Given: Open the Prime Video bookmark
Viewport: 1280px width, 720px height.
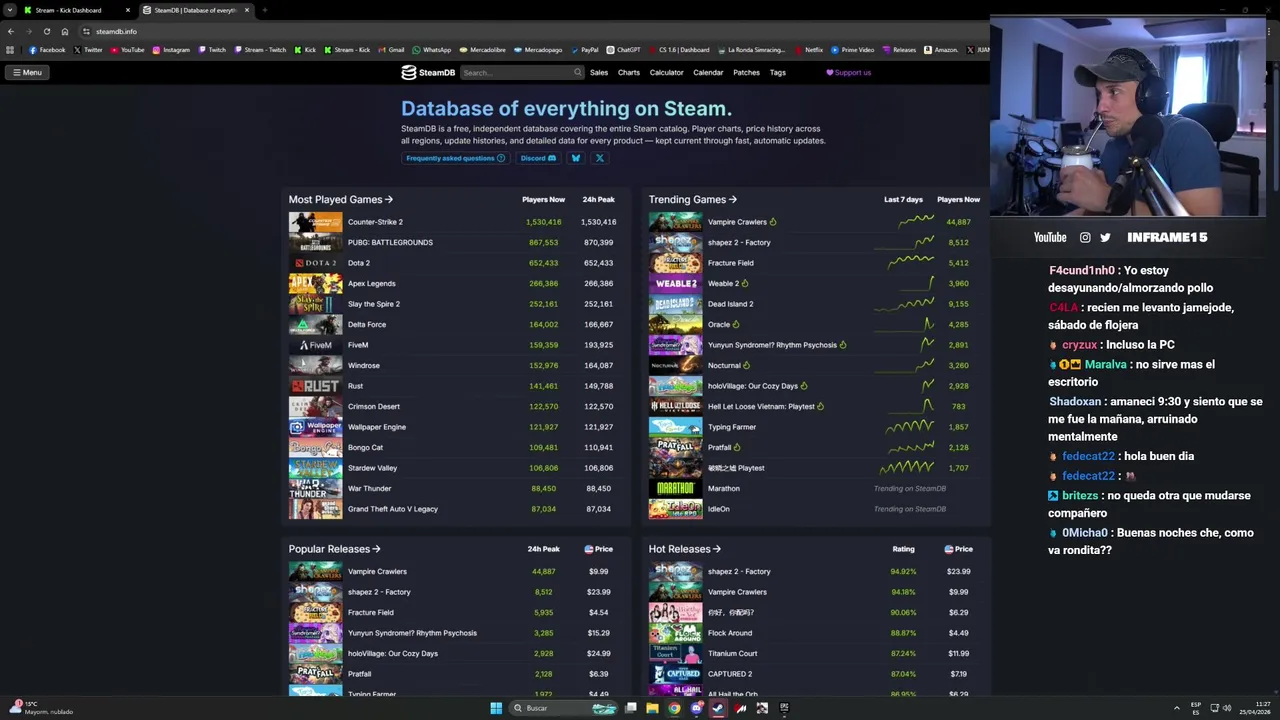Looking at the screenshot, I should click(x=853, y=50).
